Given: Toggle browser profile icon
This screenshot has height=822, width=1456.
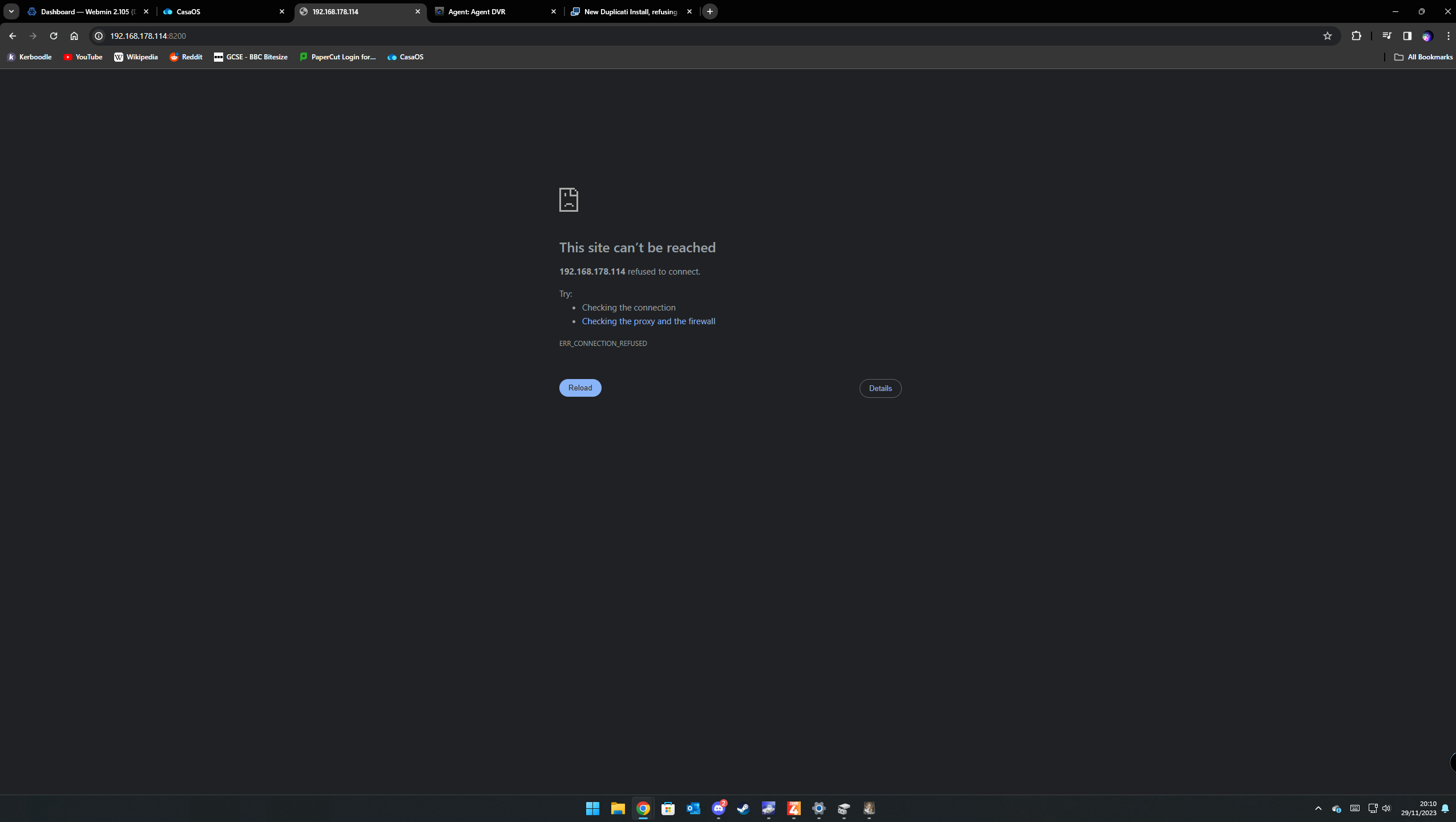Looking at the screenshot, I should pos(1428,36).
